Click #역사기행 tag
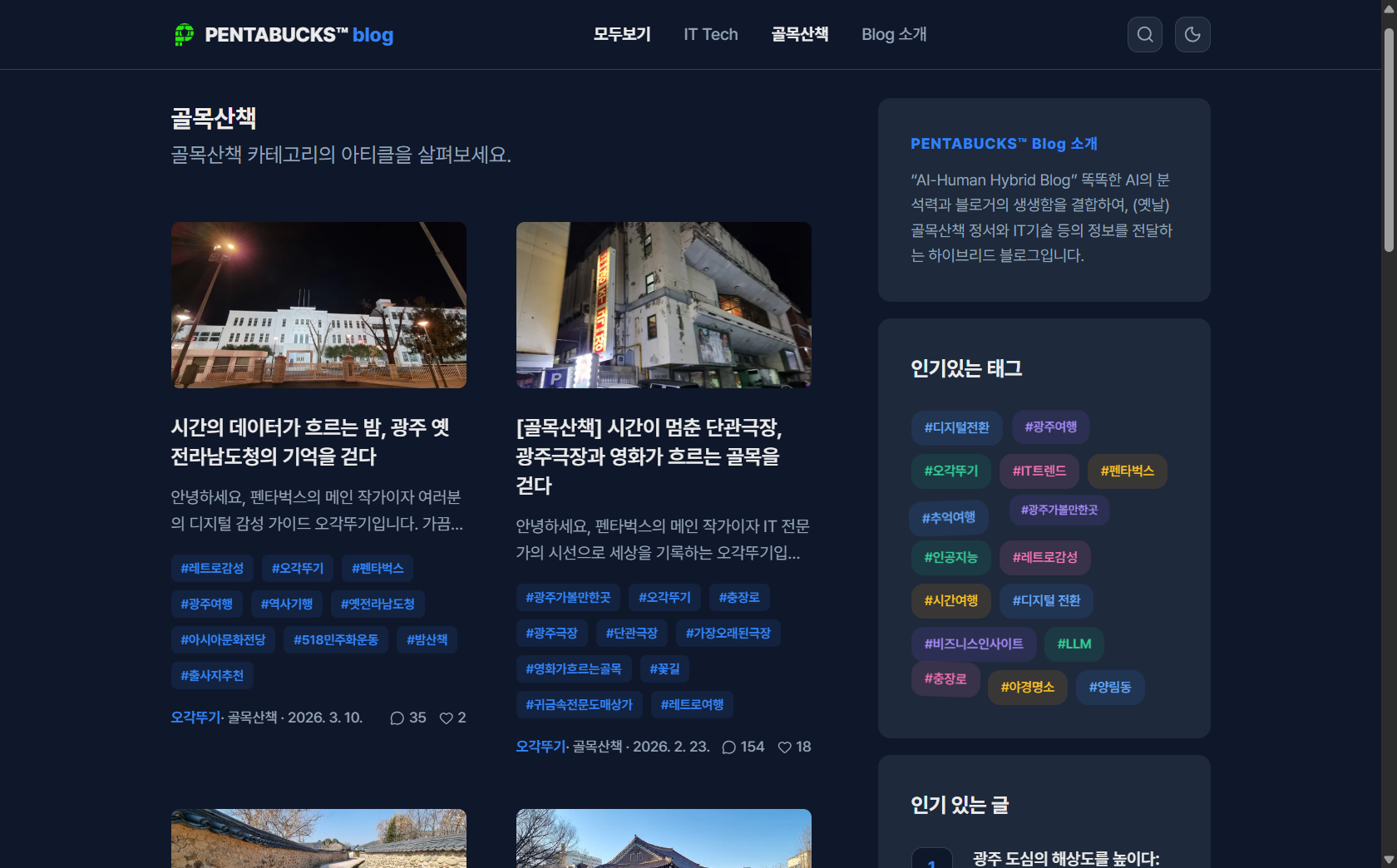 (x=287, y=604)
